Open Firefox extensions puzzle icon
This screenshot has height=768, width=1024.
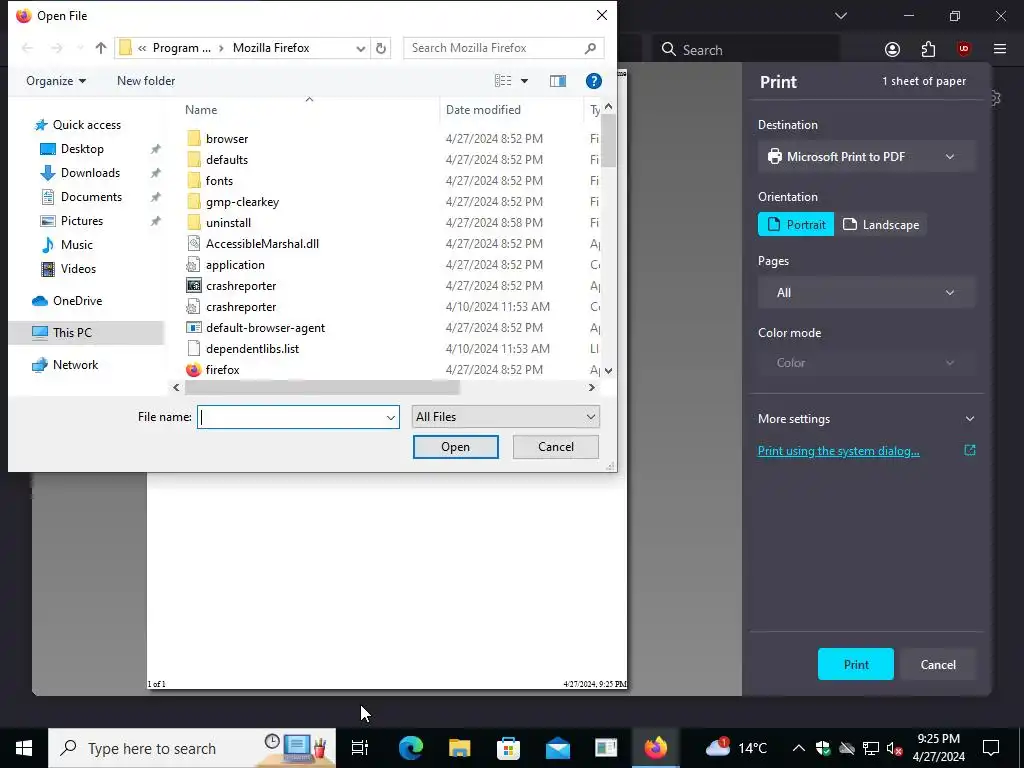click(x=928, y=50)
